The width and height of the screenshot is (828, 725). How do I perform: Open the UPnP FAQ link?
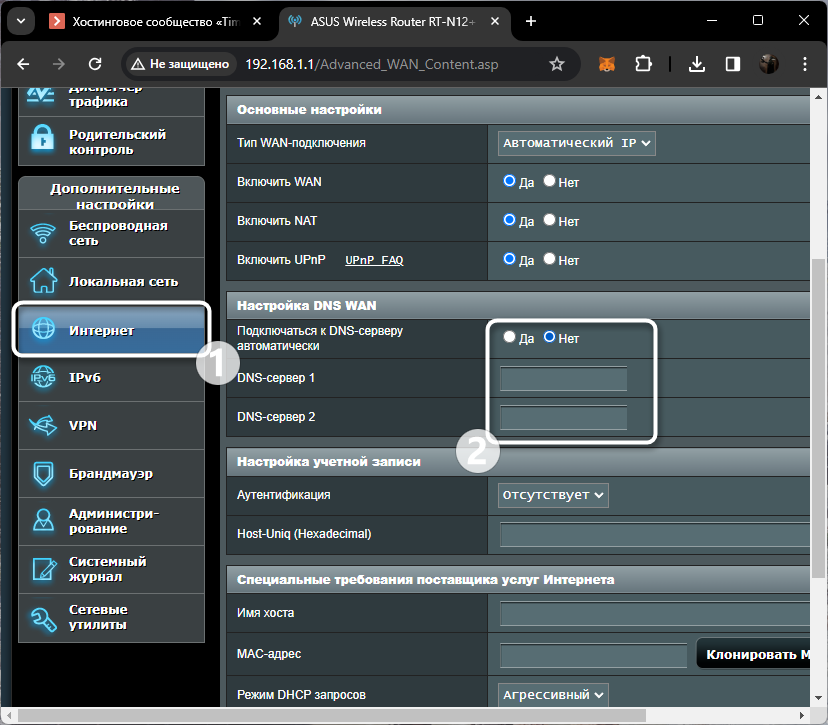tap(374, 260)
